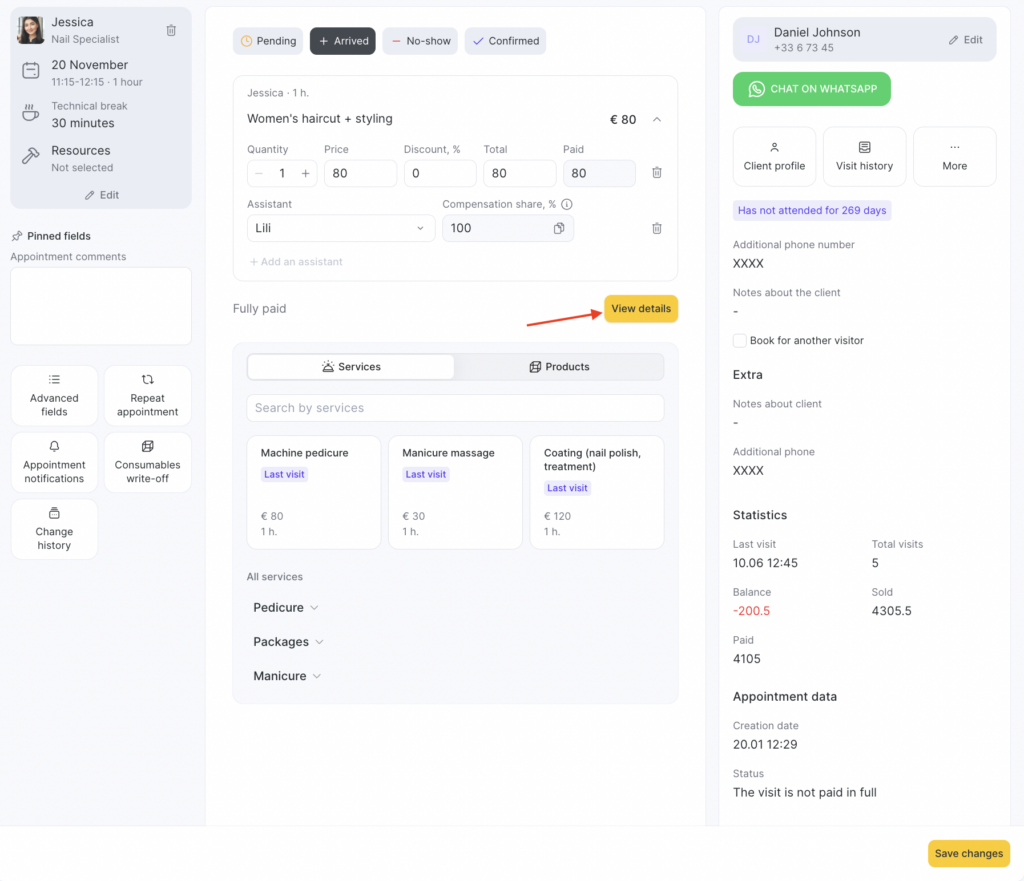This screenshot has height=881, width=1024.
Task: Click the View details button
Action: point(640,309)
